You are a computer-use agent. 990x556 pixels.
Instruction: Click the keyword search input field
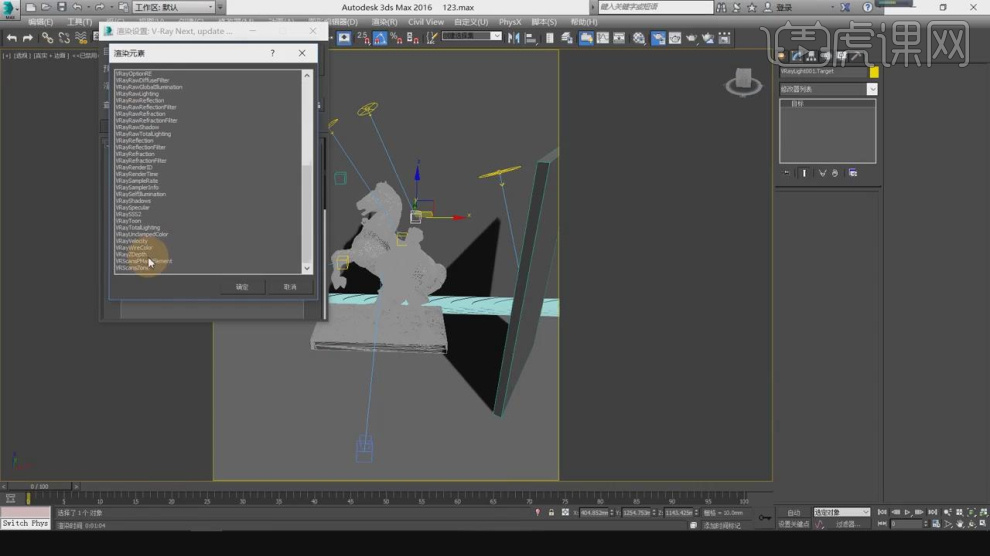655,7
